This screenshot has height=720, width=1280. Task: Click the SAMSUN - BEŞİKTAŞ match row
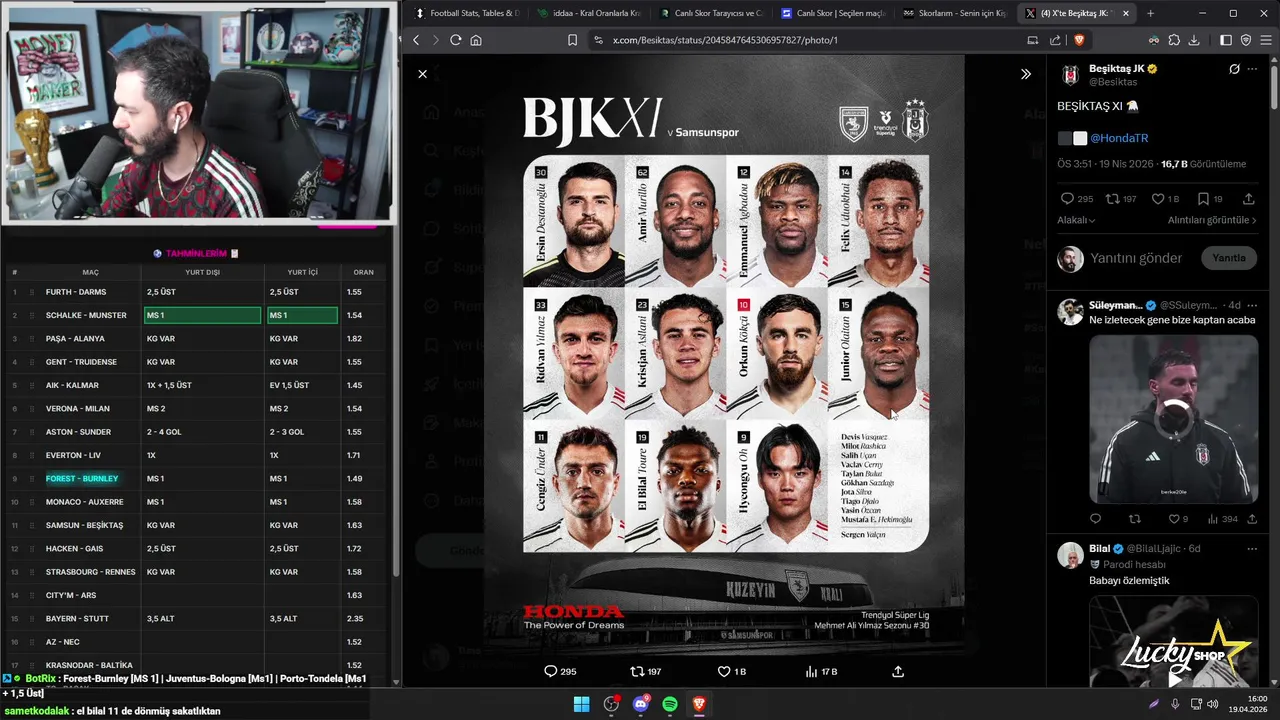195,525
